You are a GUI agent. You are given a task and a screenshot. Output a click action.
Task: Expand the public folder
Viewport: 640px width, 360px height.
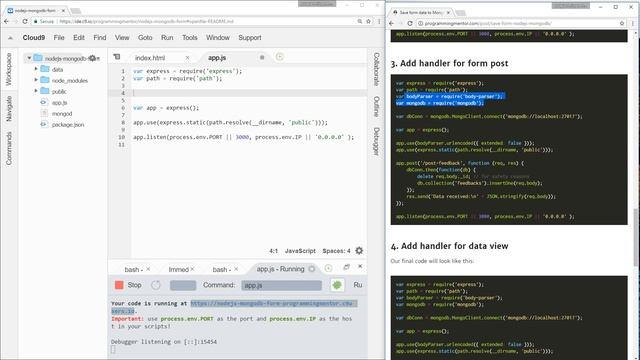coord(36,91)
